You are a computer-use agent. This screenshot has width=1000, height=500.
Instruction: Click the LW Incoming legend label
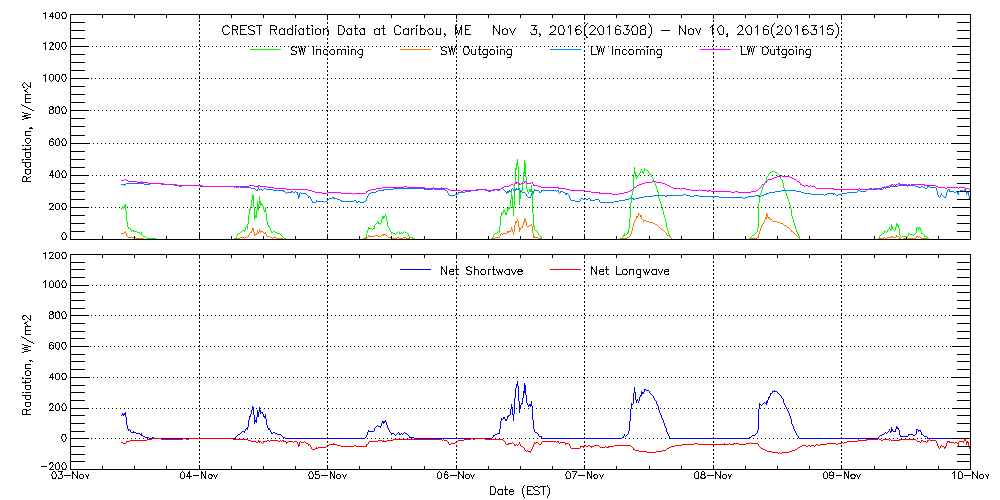(626, 52)
